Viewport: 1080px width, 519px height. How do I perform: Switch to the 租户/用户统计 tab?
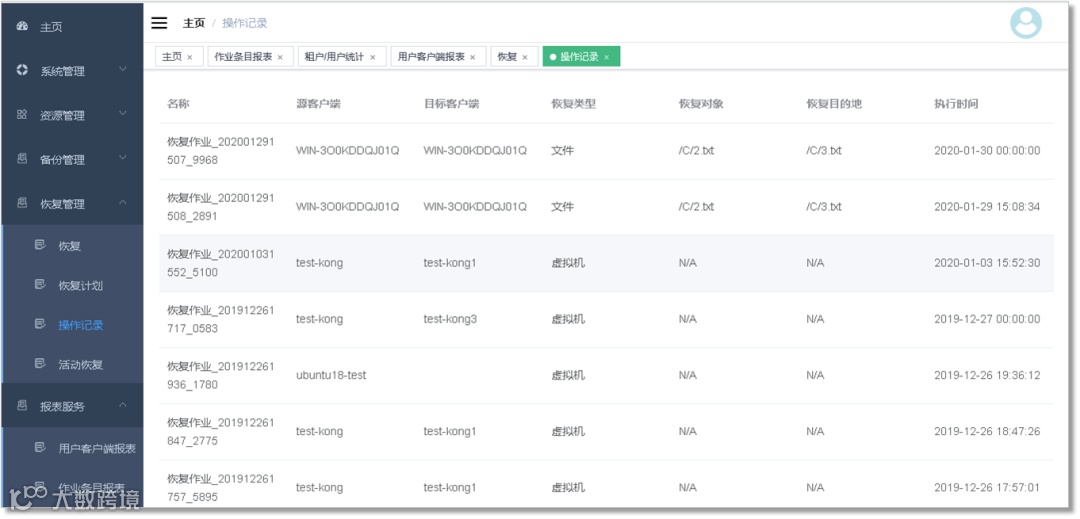click(342, 56)
